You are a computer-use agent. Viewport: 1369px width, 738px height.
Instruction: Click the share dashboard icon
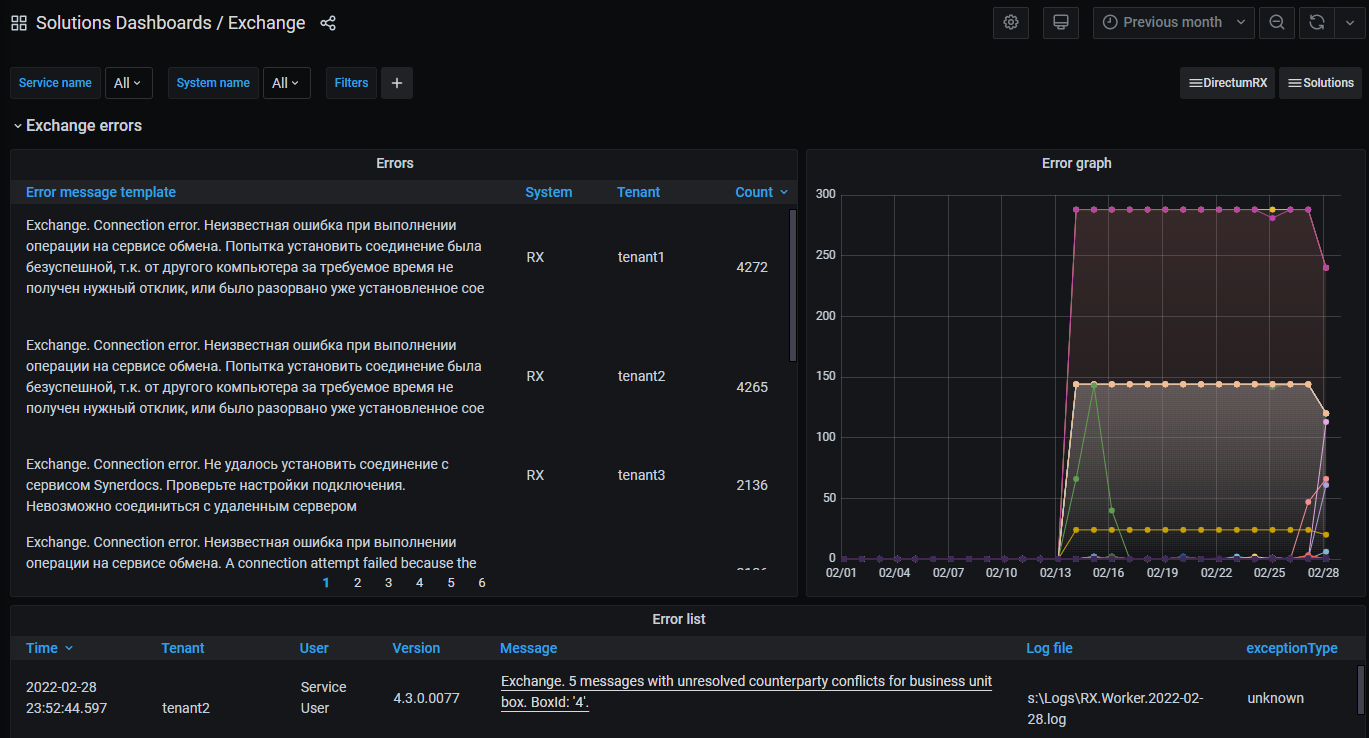click(x=328, y=23)
